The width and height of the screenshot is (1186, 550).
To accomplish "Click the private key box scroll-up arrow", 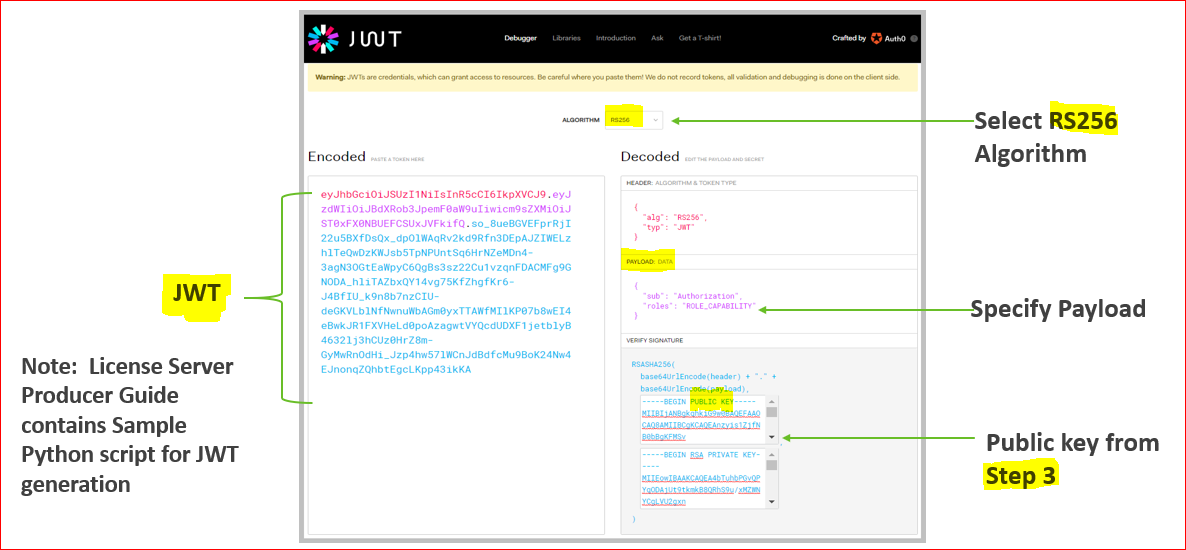I will [772, 453].
